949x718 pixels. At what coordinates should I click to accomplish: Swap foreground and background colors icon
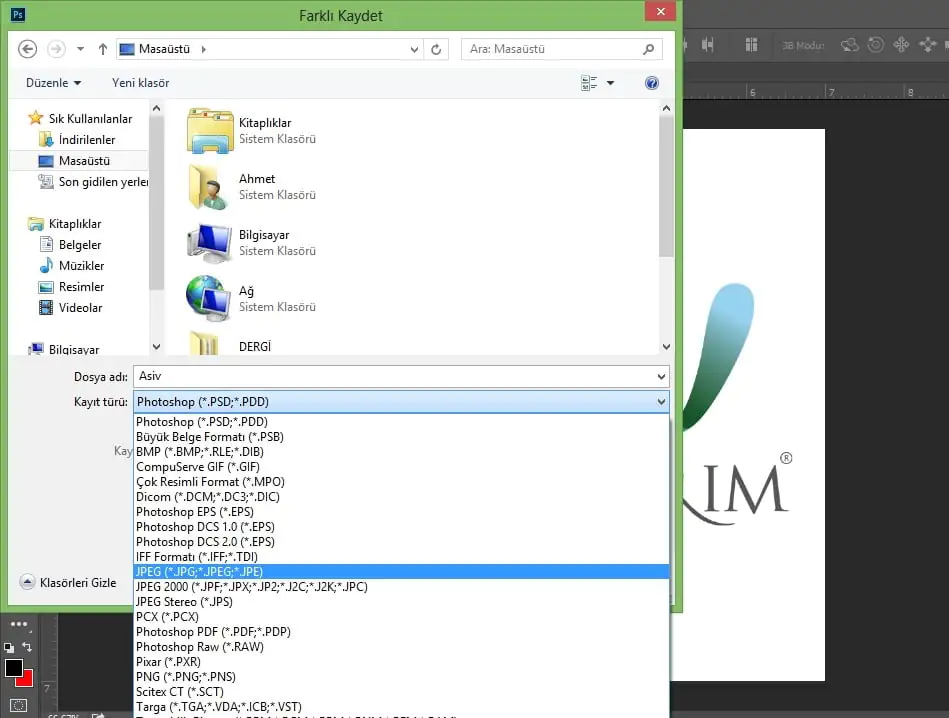27,647
